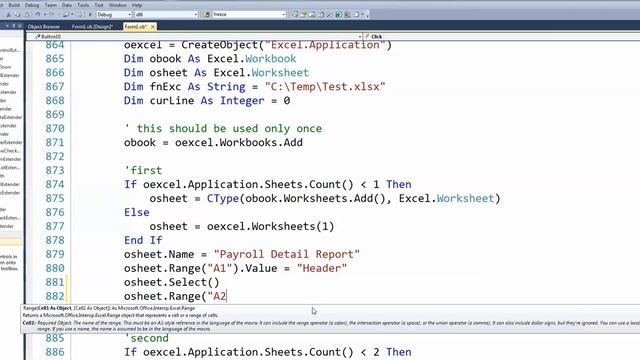
Task: Open the Data menu
Action: coord(67,5)
